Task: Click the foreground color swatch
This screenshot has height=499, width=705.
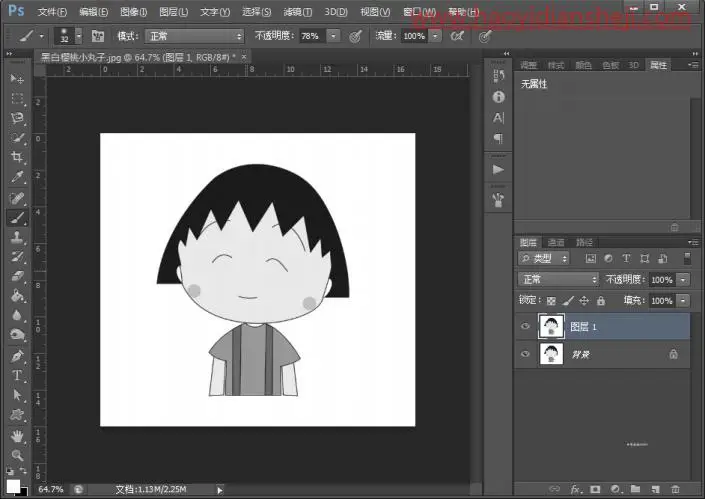Action: [13, 486]
